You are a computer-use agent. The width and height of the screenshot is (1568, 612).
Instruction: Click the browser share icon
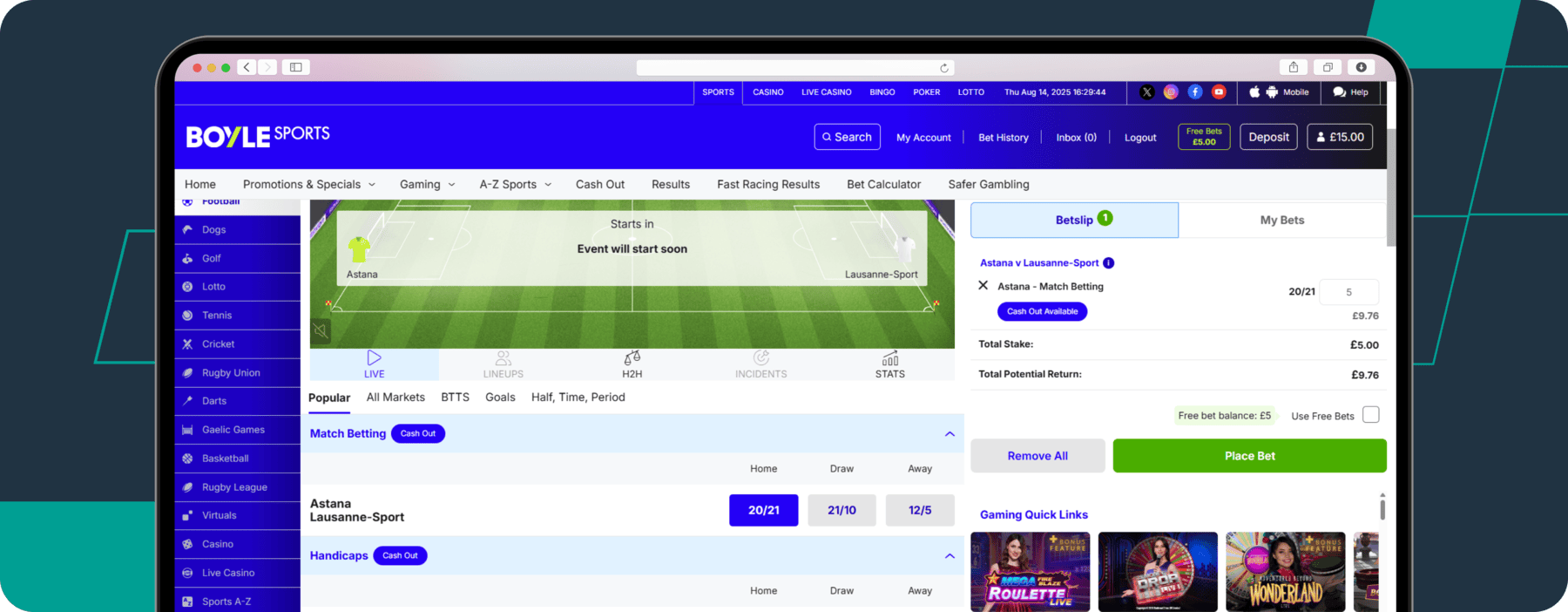[x=1294, y=67]
